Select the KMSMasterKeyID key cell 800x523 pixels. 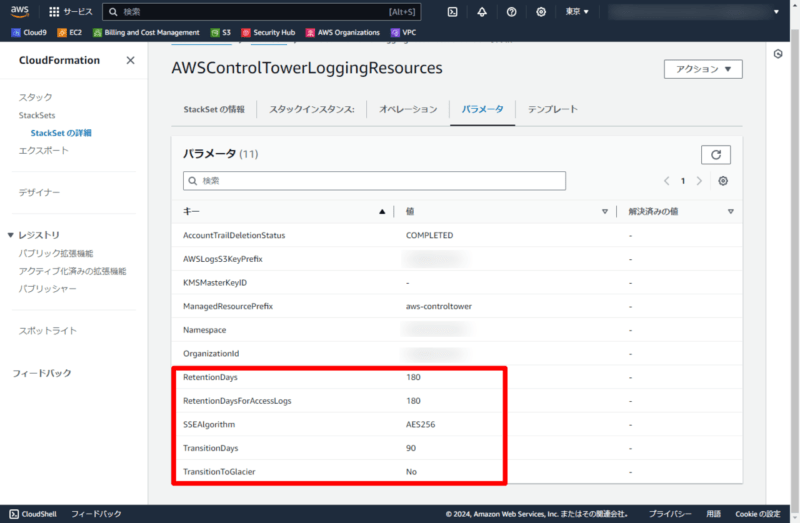click(x=215, y=283)
